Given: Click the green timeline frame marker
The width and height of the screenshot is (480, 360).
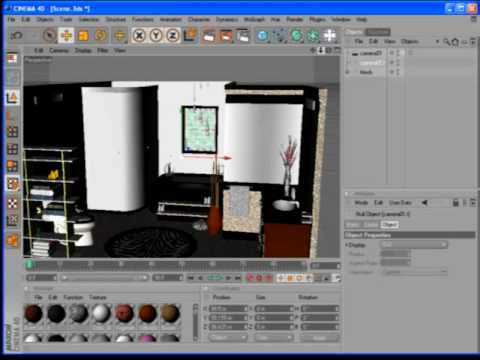Looking at the screenshot, I should (x=30, y=265).
